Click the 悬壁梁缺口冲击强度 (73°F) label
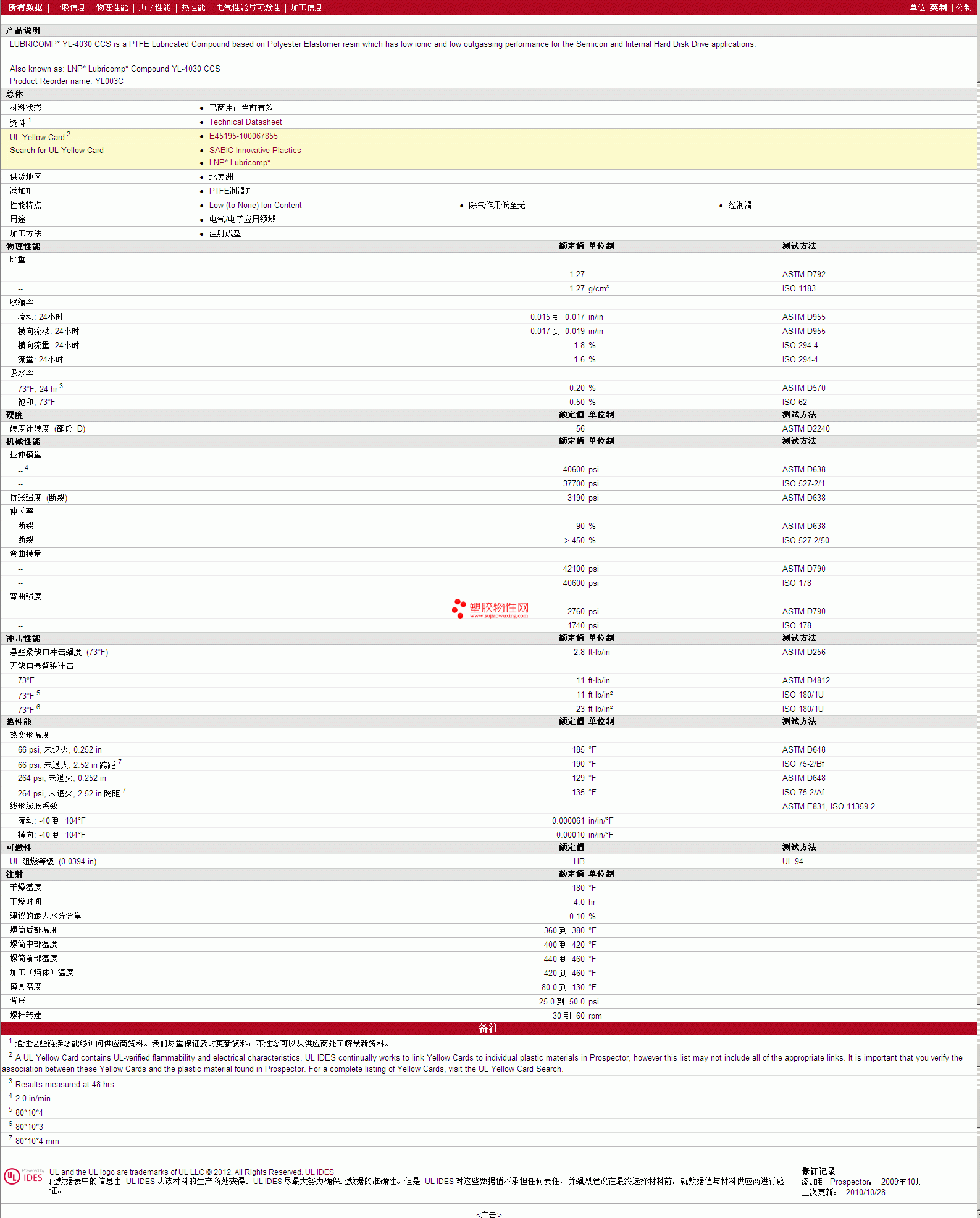The height and width of the screenshot is (1218, 980). click(59, 653)
